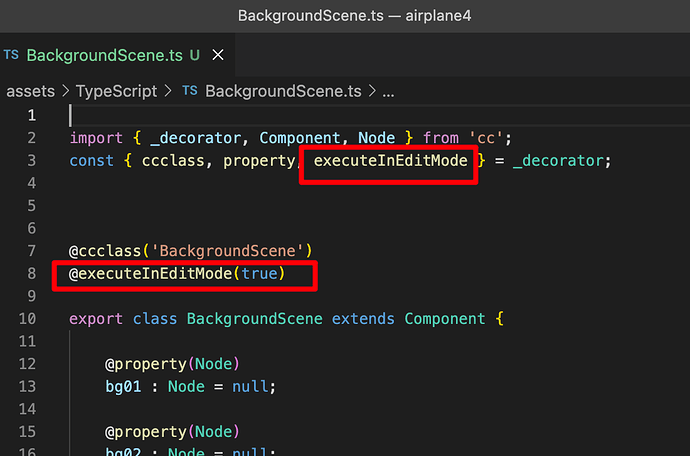Open the BackgroundScene.ts breadcrumb item
Image resolution: width=690 pixels, height=456 pixels.
pyautogui.click(x=283, y=91)
